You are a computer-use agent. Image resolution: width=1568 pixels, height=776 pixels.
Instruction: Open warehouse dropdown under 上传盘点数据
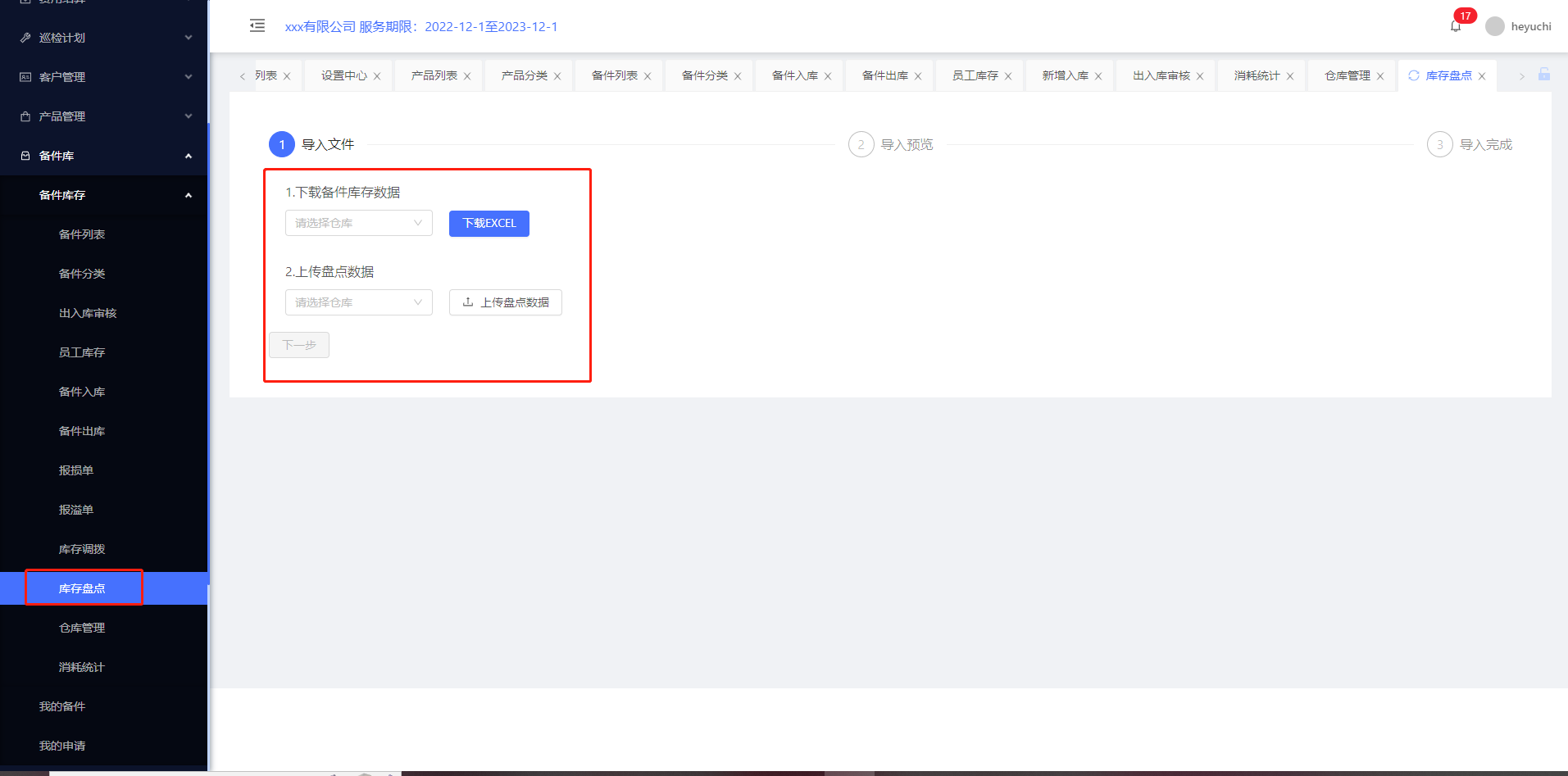(358, 302)
